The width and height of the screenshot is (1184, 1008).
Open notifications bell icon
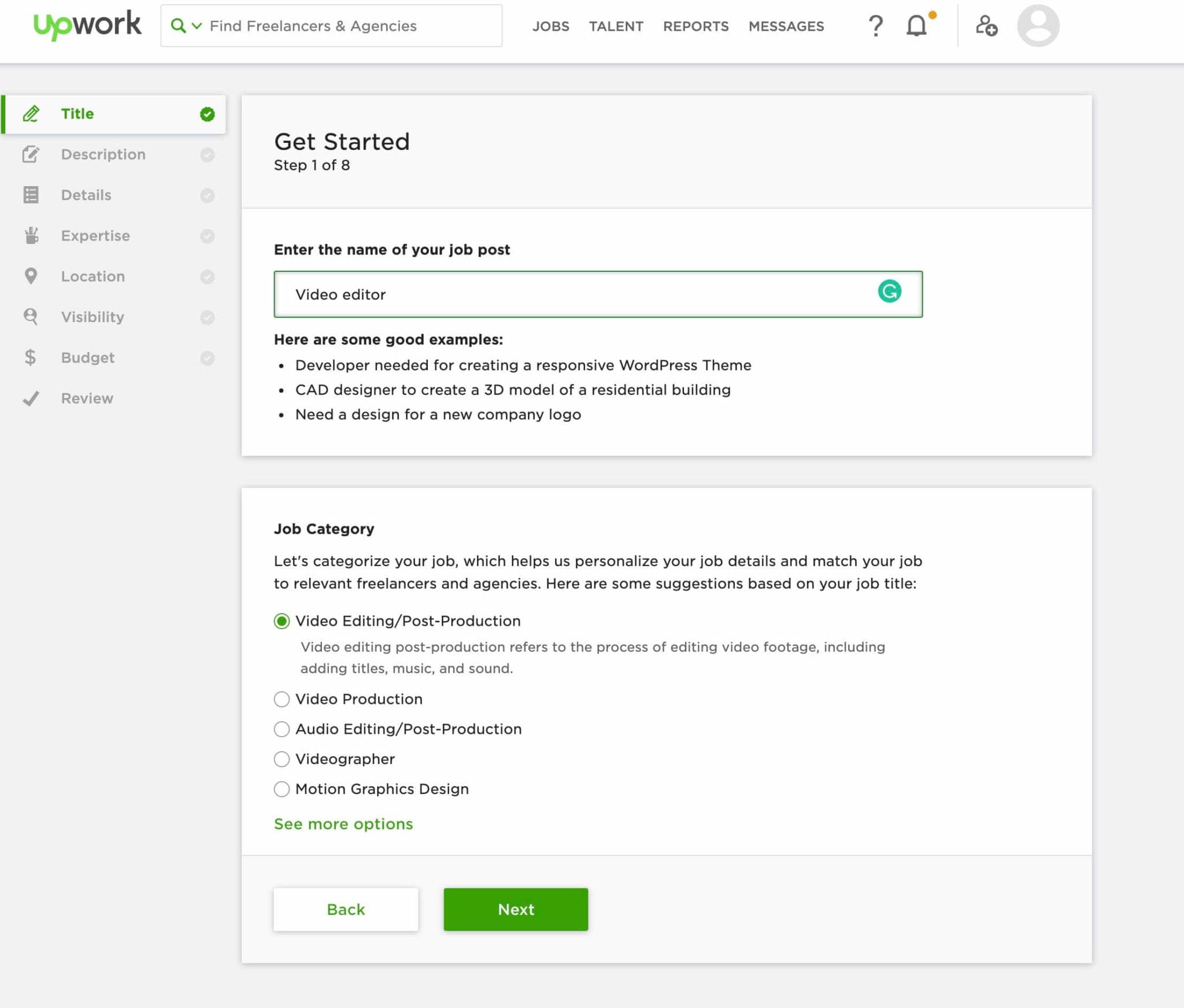tap(917, 26)
